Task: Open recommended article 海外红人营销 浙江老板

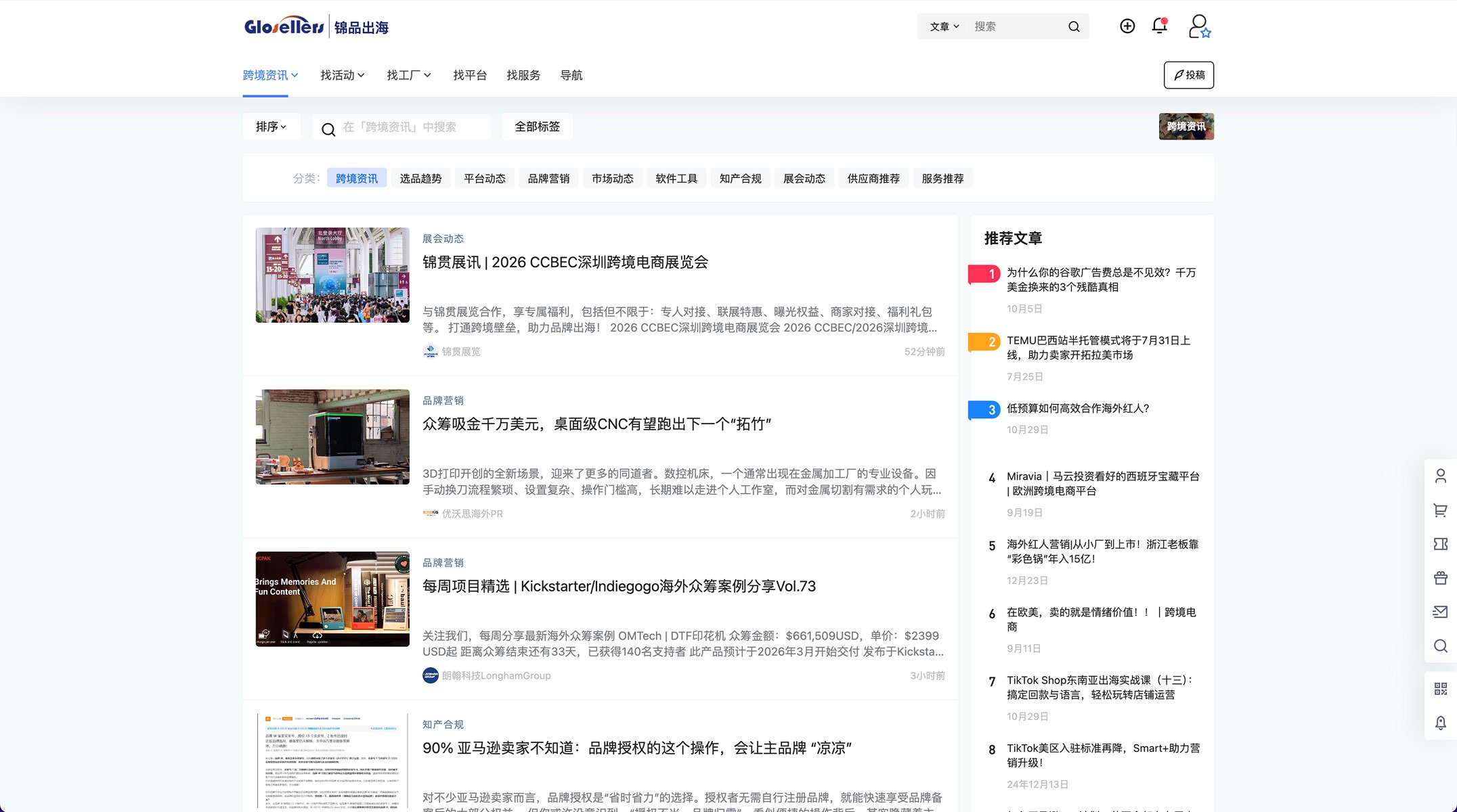Action: 1103,551
